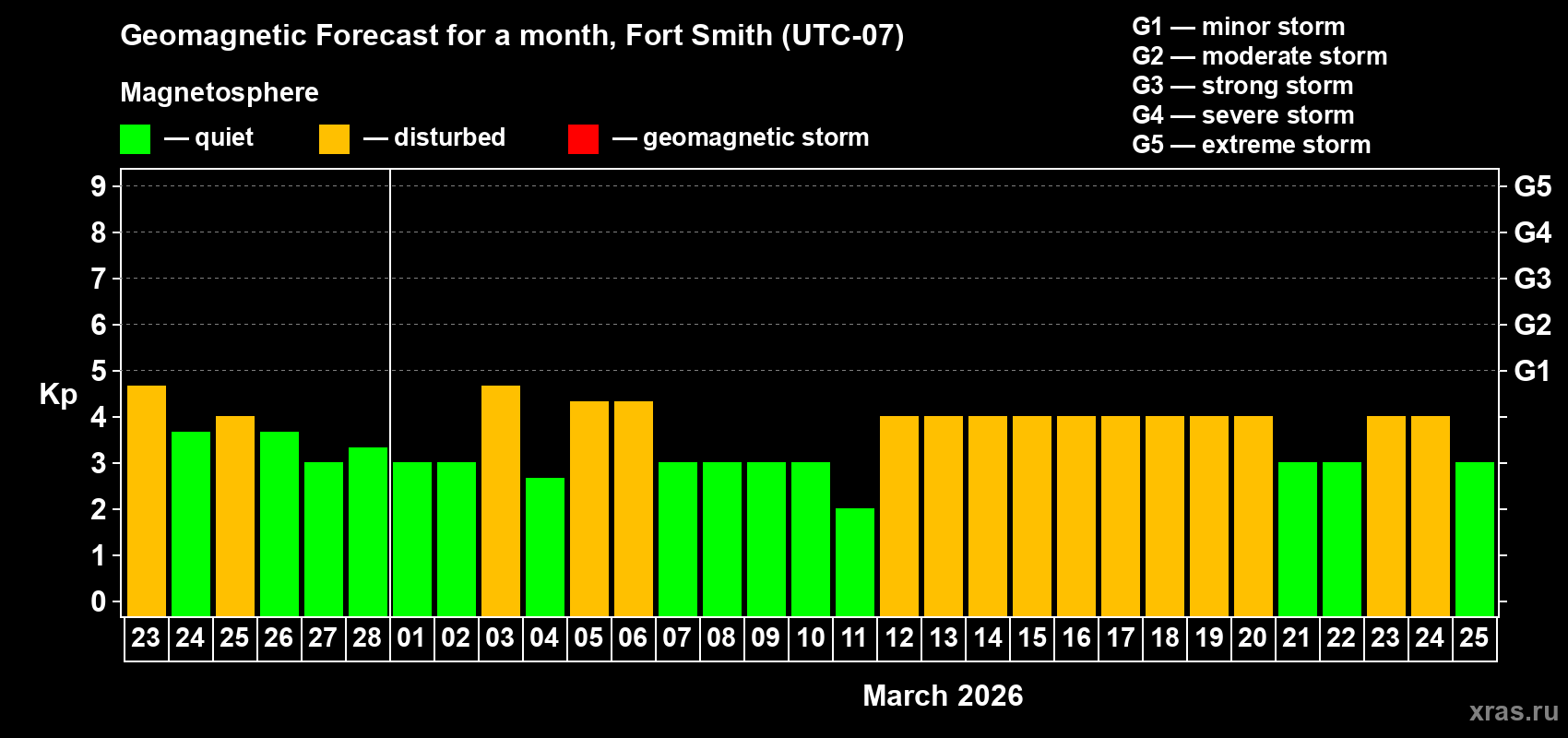Click the 'G2 — moderate storm' legend text

pyautogui.click(x=1260, y=56)
